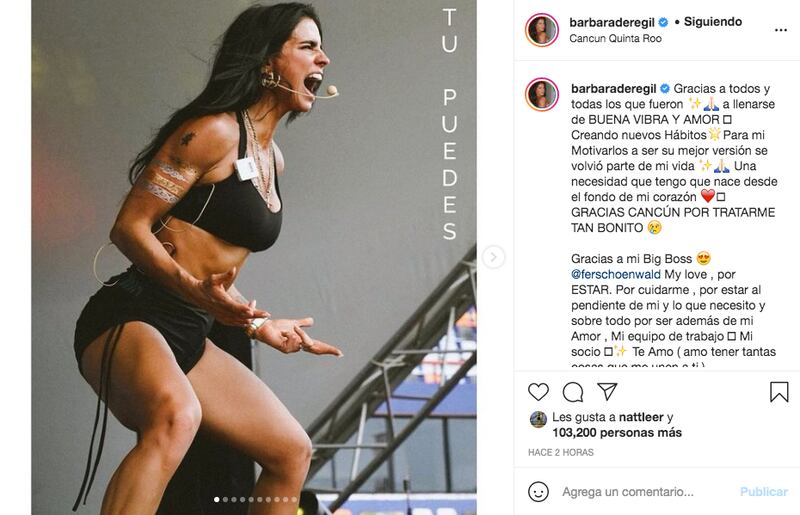This screenshot has width=800, height=515.
Task: Open barbaraderegil profile picture in the header
Action: point(542,30)
